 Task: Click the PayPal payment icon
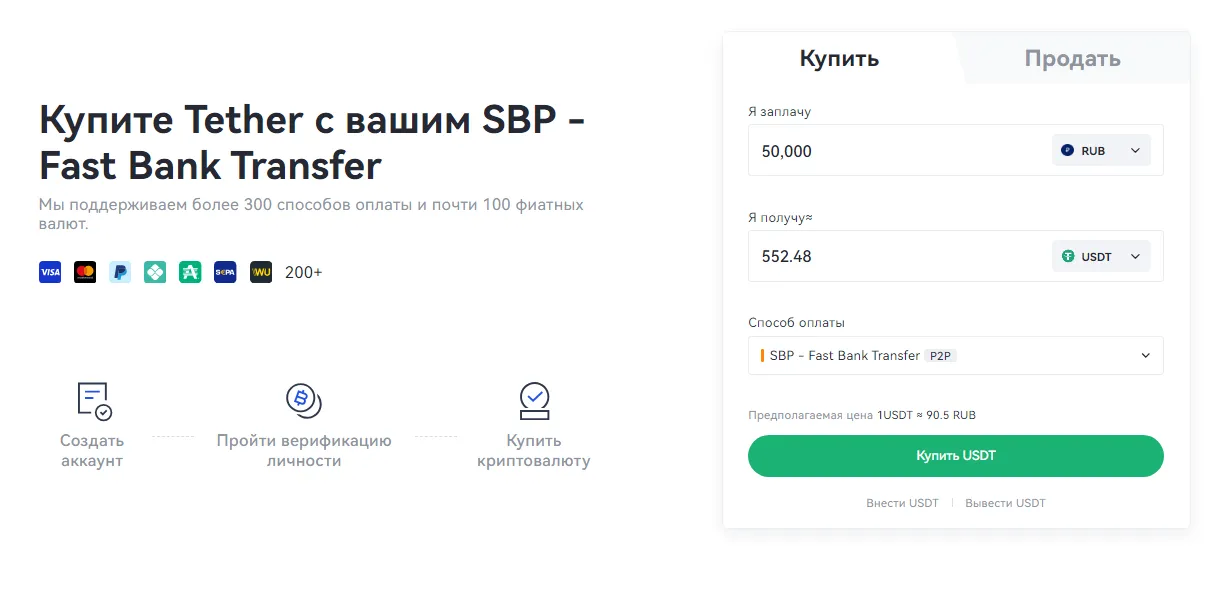click(120, 271)
